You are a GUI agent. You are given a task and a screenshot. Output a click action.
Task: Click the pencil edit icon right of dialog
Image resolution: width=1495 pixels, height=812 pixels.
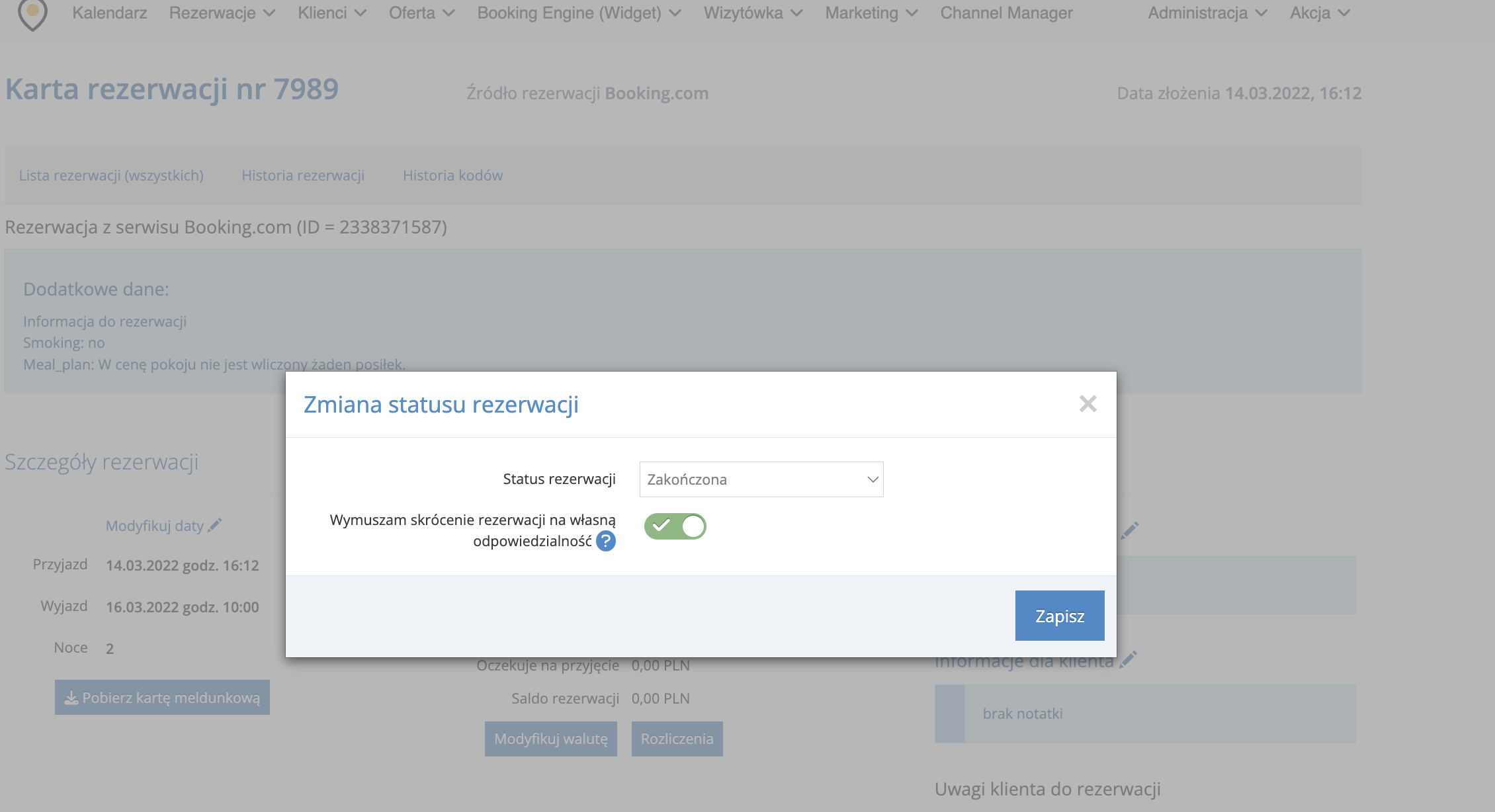(x=1130, y=530)
